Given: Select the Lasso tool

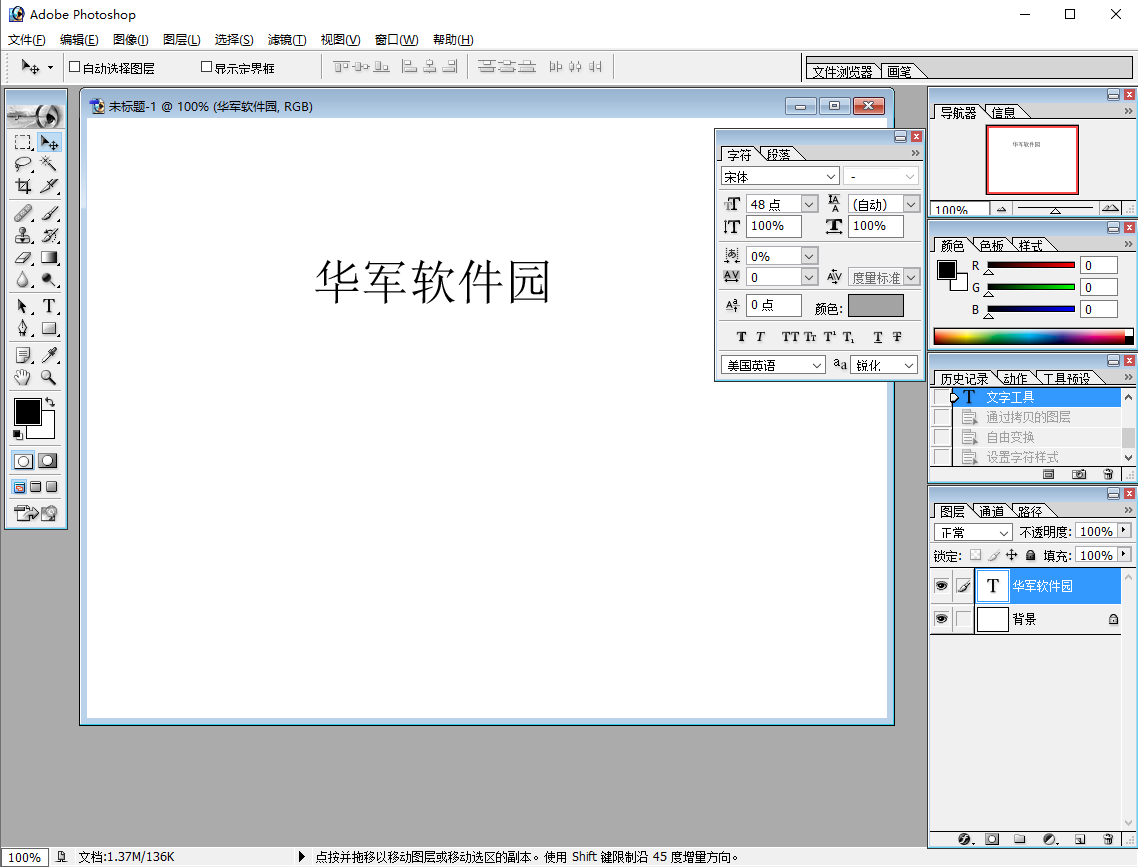Looking at the screenshot, I should (x=21, y=164).
